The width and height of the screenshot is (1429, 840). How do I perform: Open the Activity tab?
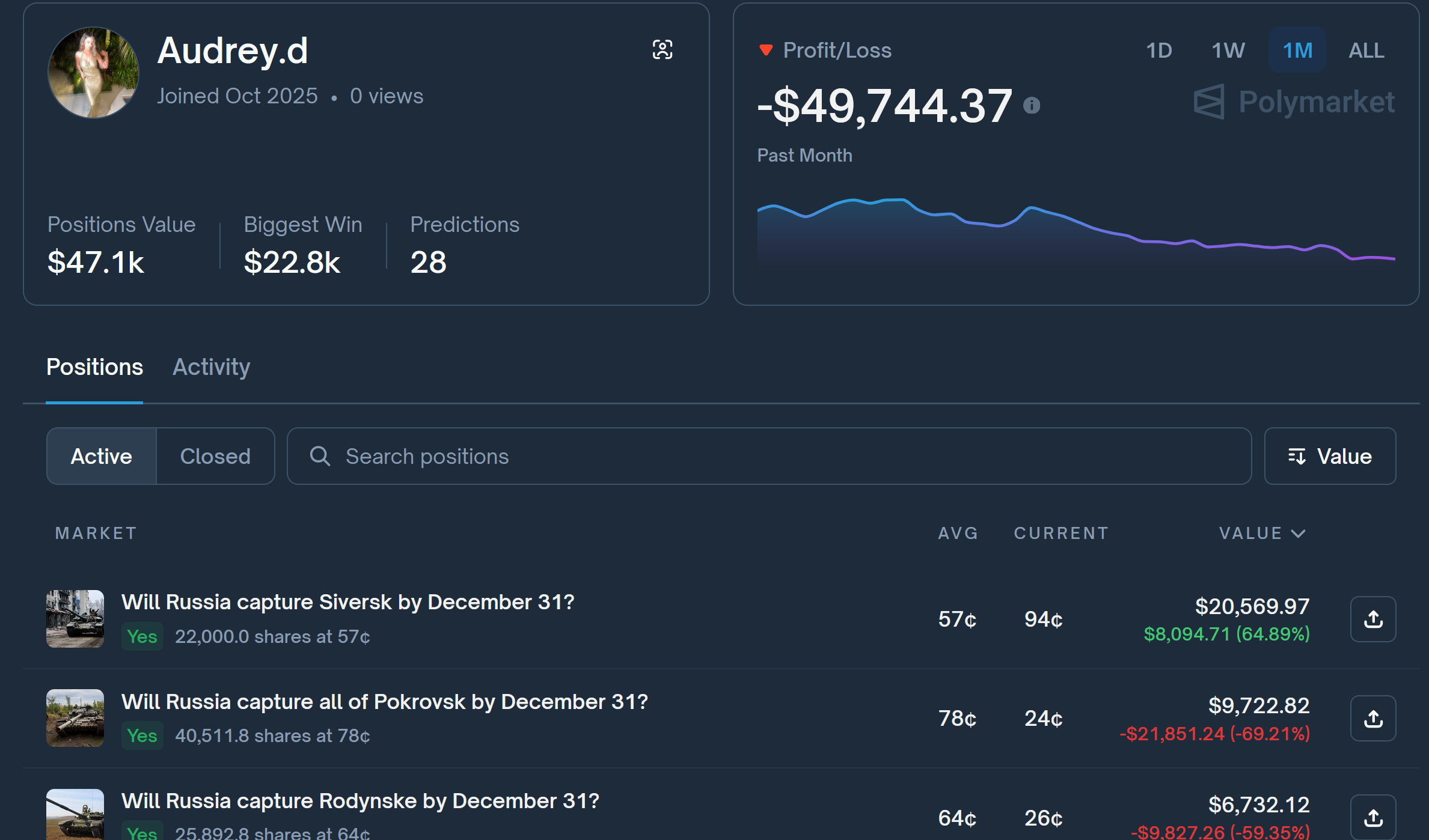point(212,367)
